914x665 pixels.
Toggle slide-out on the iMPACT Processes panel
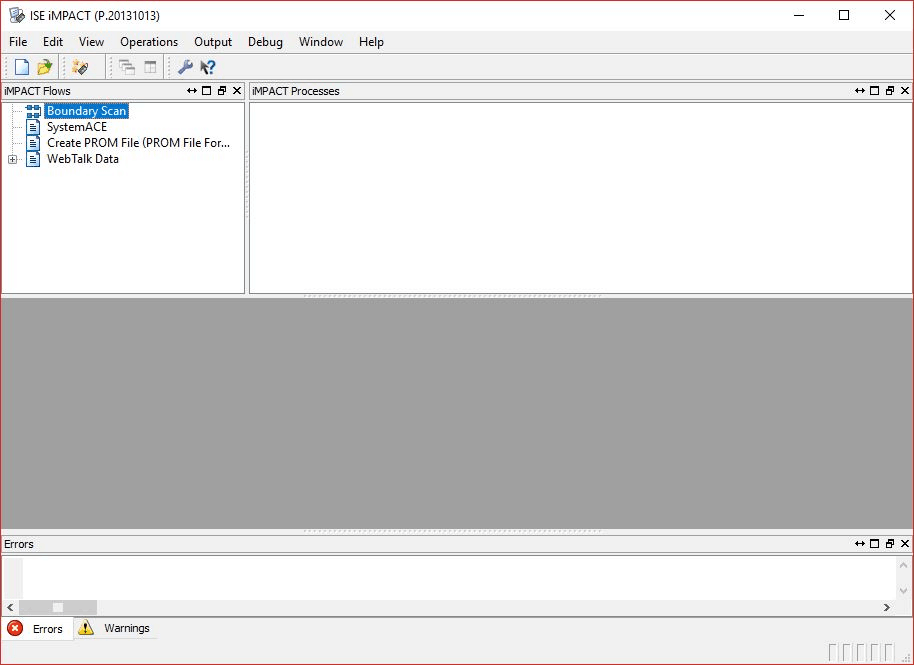point(860,91)
